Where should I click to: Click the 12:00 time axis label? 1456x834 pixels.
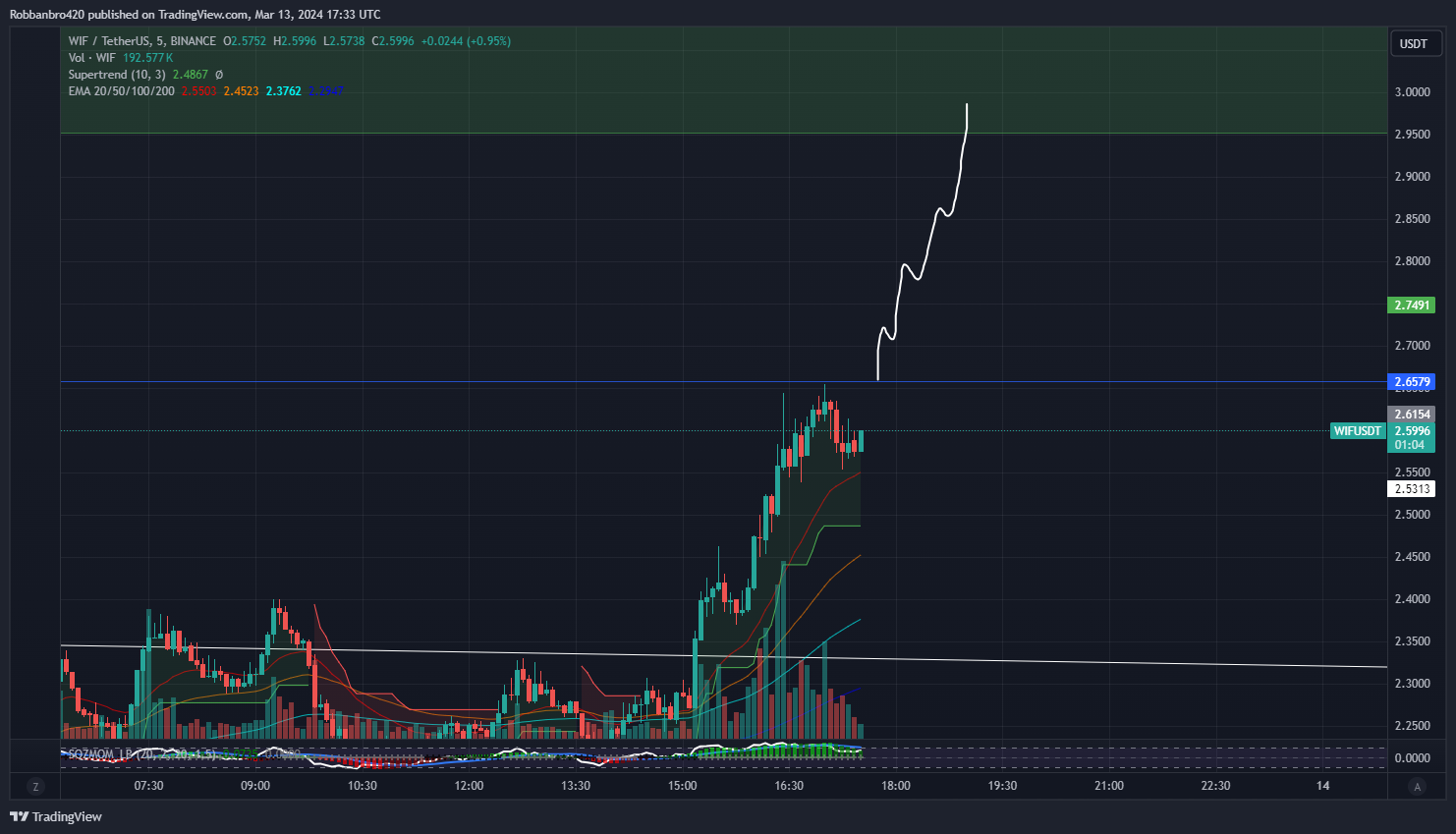click(x=469, y=786)
